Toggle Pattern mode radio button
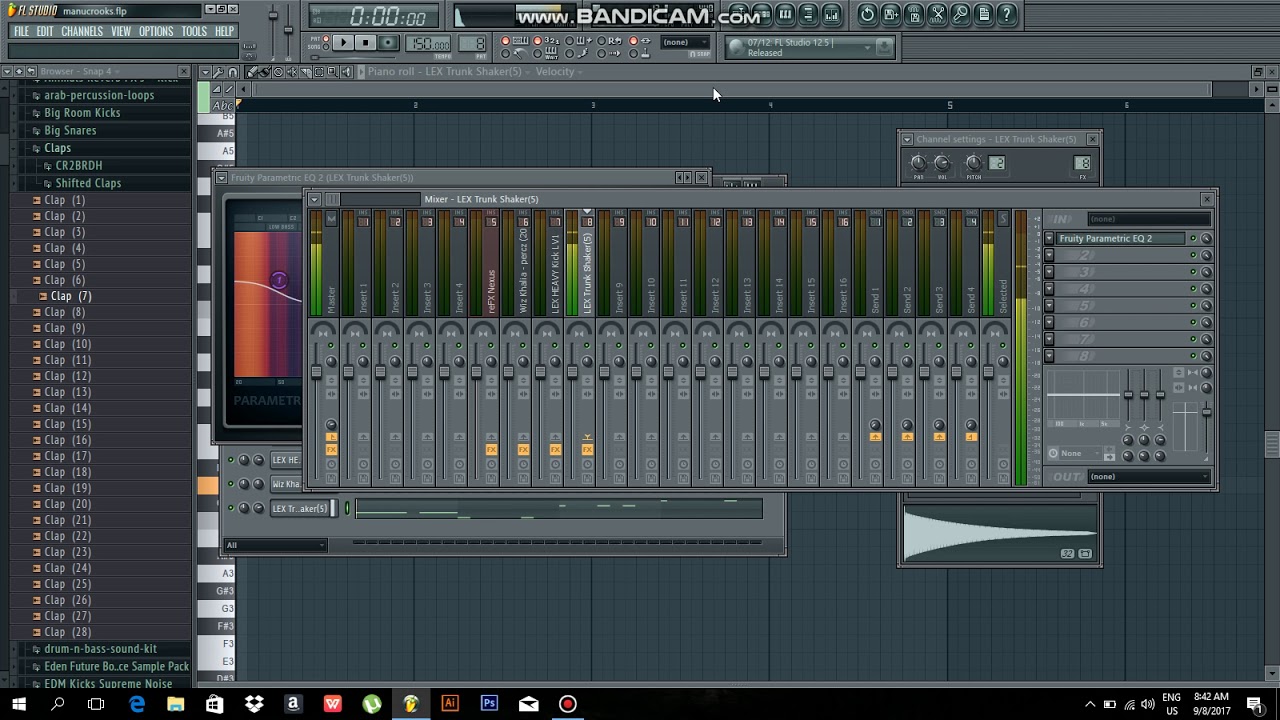 click(328, 39)
